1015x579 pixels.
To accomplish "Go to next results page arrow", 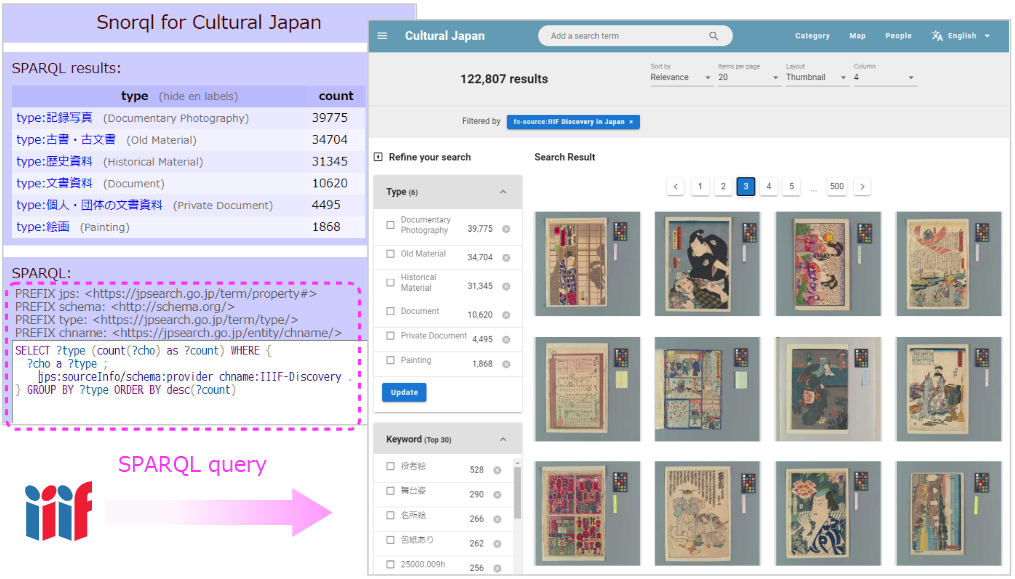I will [x=862, y=187].
